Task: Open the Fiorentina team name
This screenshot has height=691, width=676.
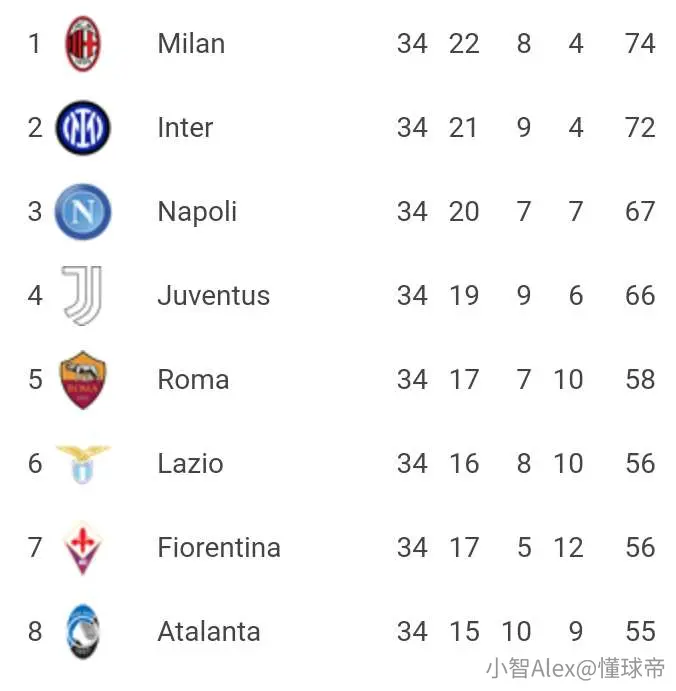Action: tap(219, 548)
